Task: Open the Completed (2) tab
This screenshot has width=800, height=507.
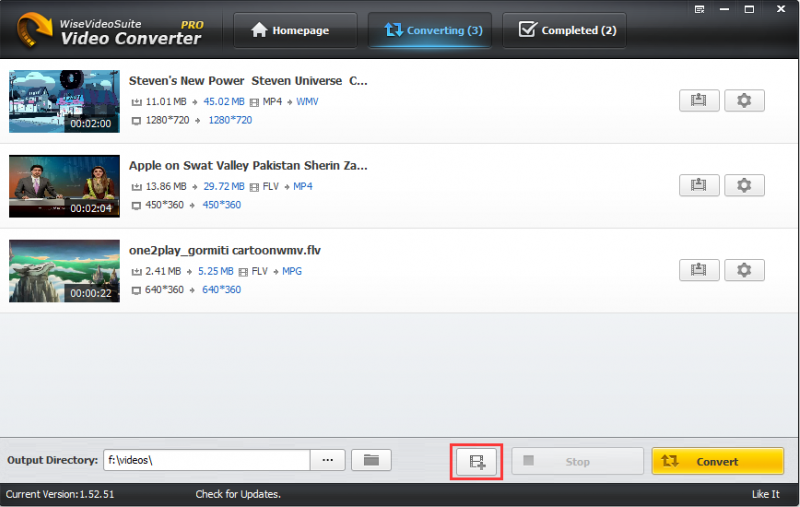Action: 564,30
